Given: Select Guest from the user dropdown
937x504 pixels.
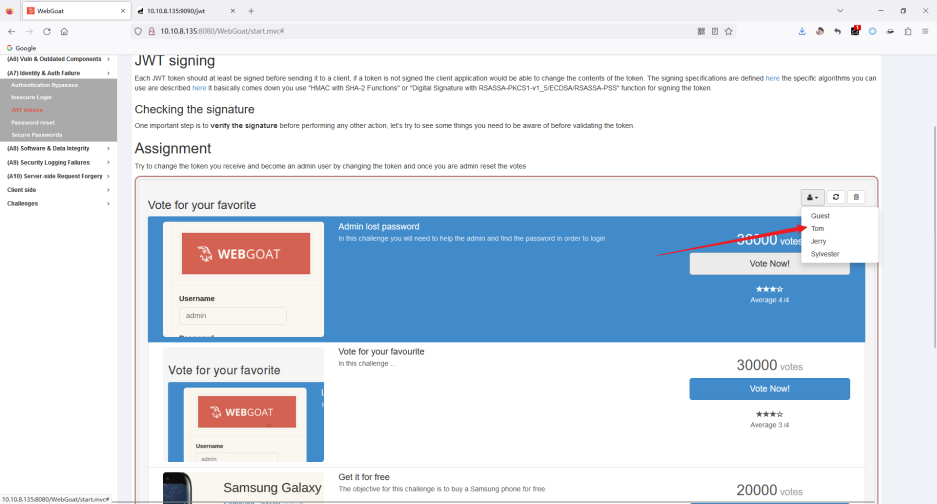Looking at the screenshot, I should (820, 216).
